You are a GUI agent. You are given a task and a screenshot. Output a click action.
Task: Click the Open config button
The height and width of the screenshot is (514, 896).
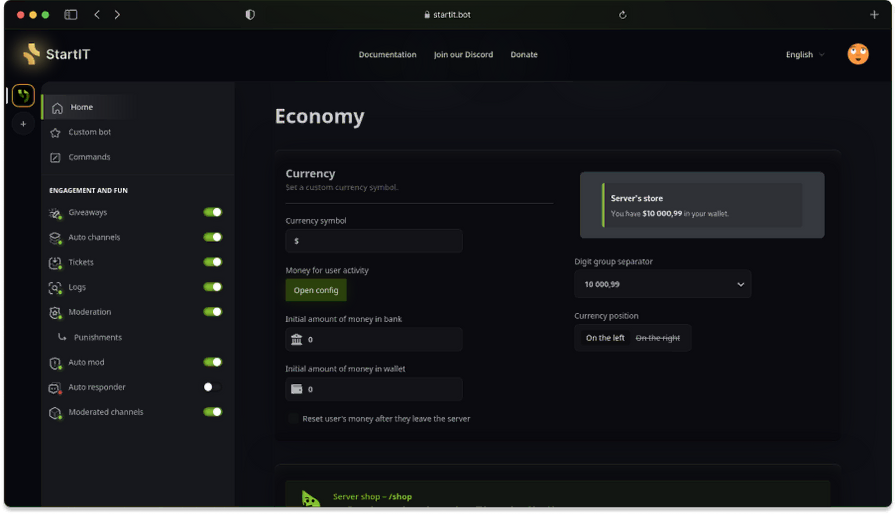click(316, 290)
